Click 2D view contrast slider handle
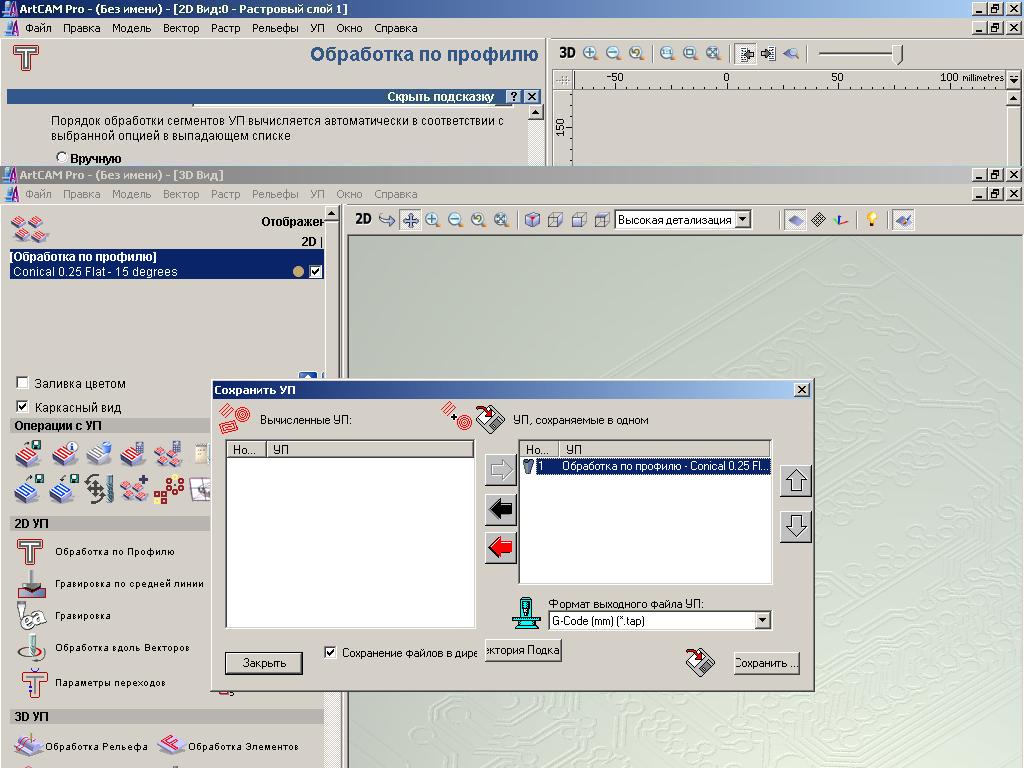 click(898, 54)
